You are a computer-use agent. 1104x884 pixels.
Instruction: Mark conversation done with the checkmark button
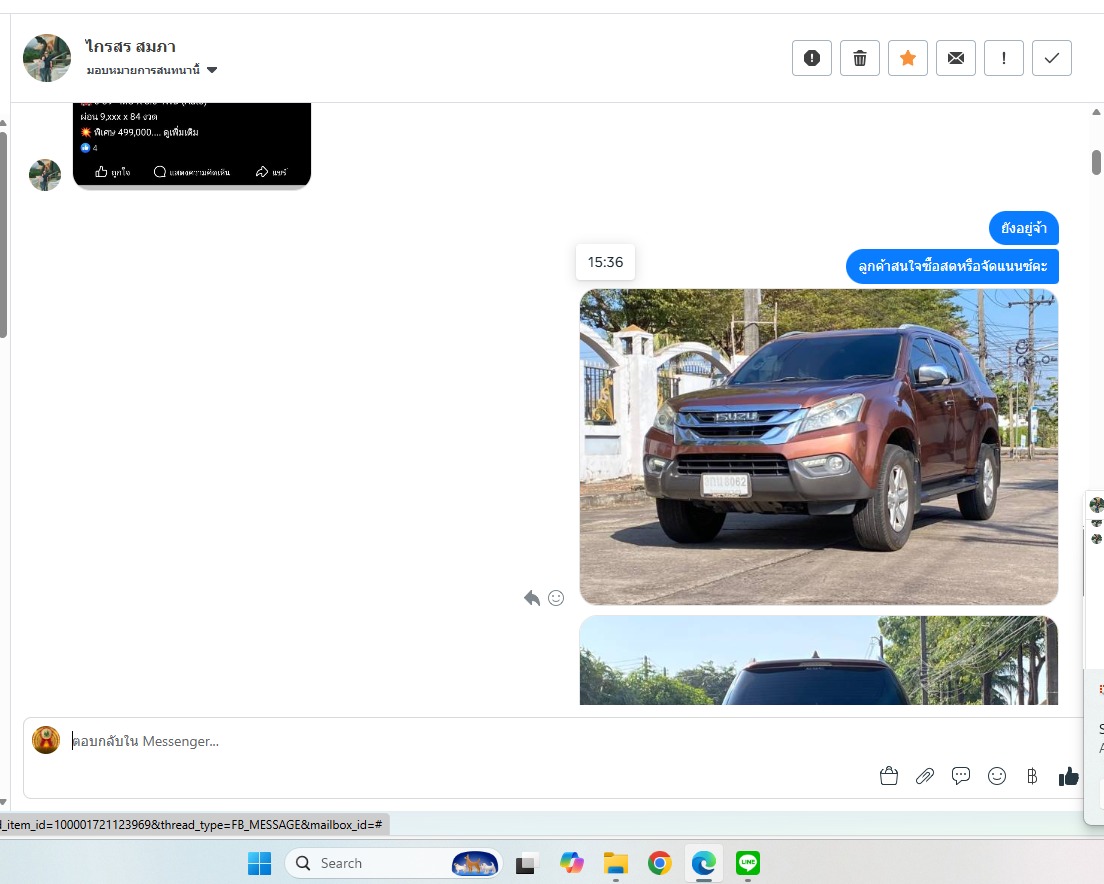pyautogui.click(x=1052, y=58)
